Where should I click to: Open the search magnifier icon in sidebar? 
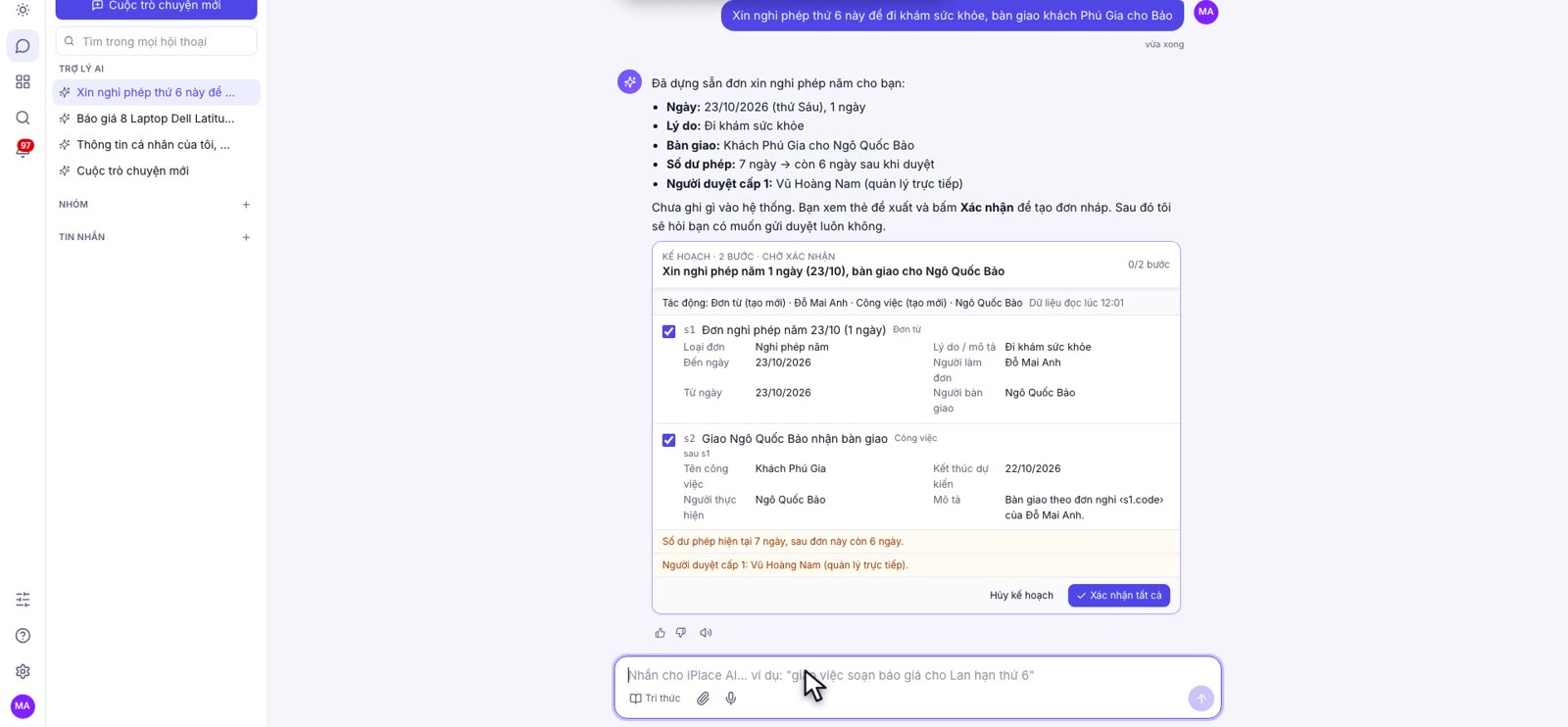pyautogui.click(x=23, y=118)
